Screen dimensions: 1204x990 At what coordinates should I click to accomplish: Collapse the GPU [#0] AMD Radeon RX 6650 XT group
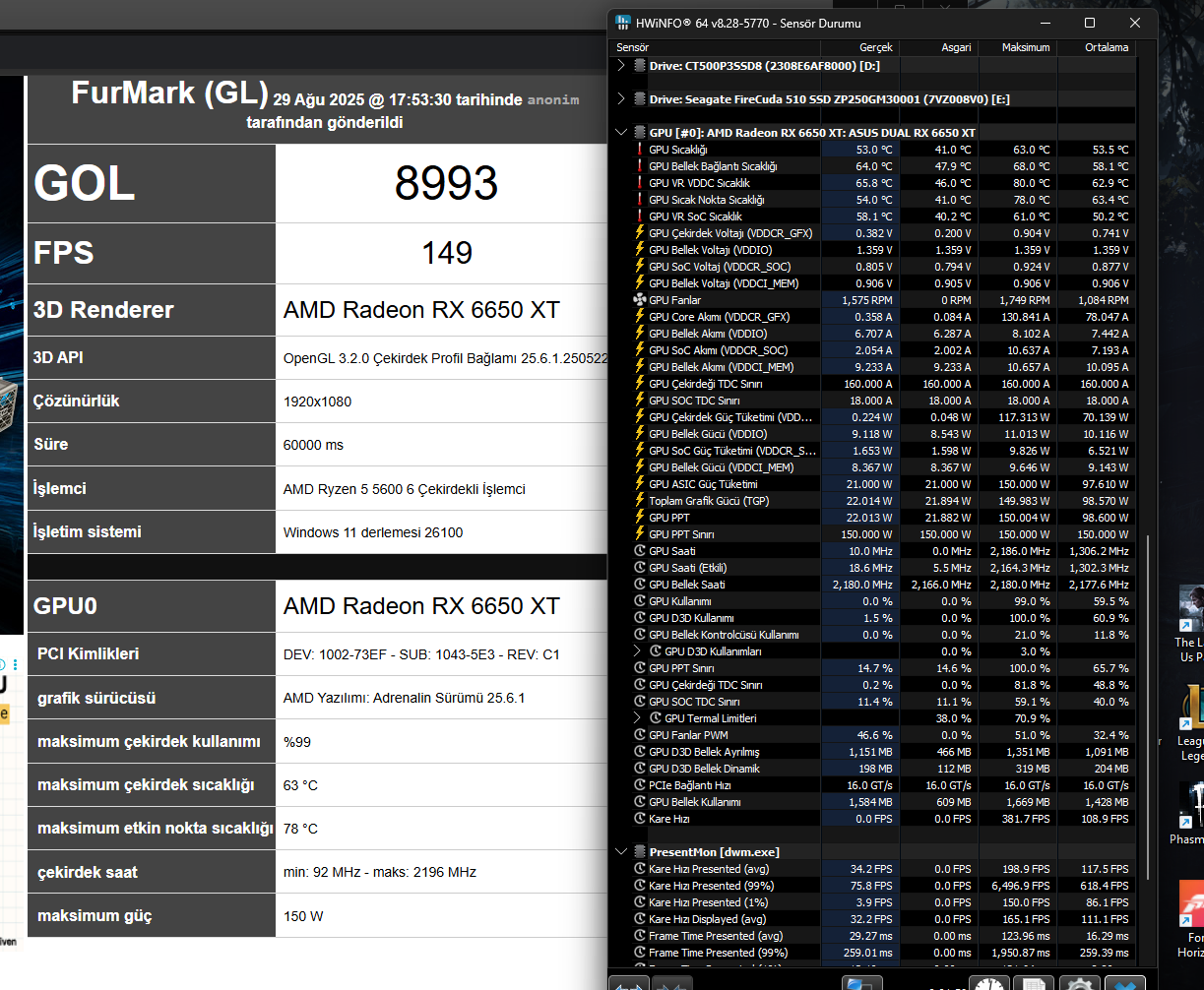pos(620,132)
